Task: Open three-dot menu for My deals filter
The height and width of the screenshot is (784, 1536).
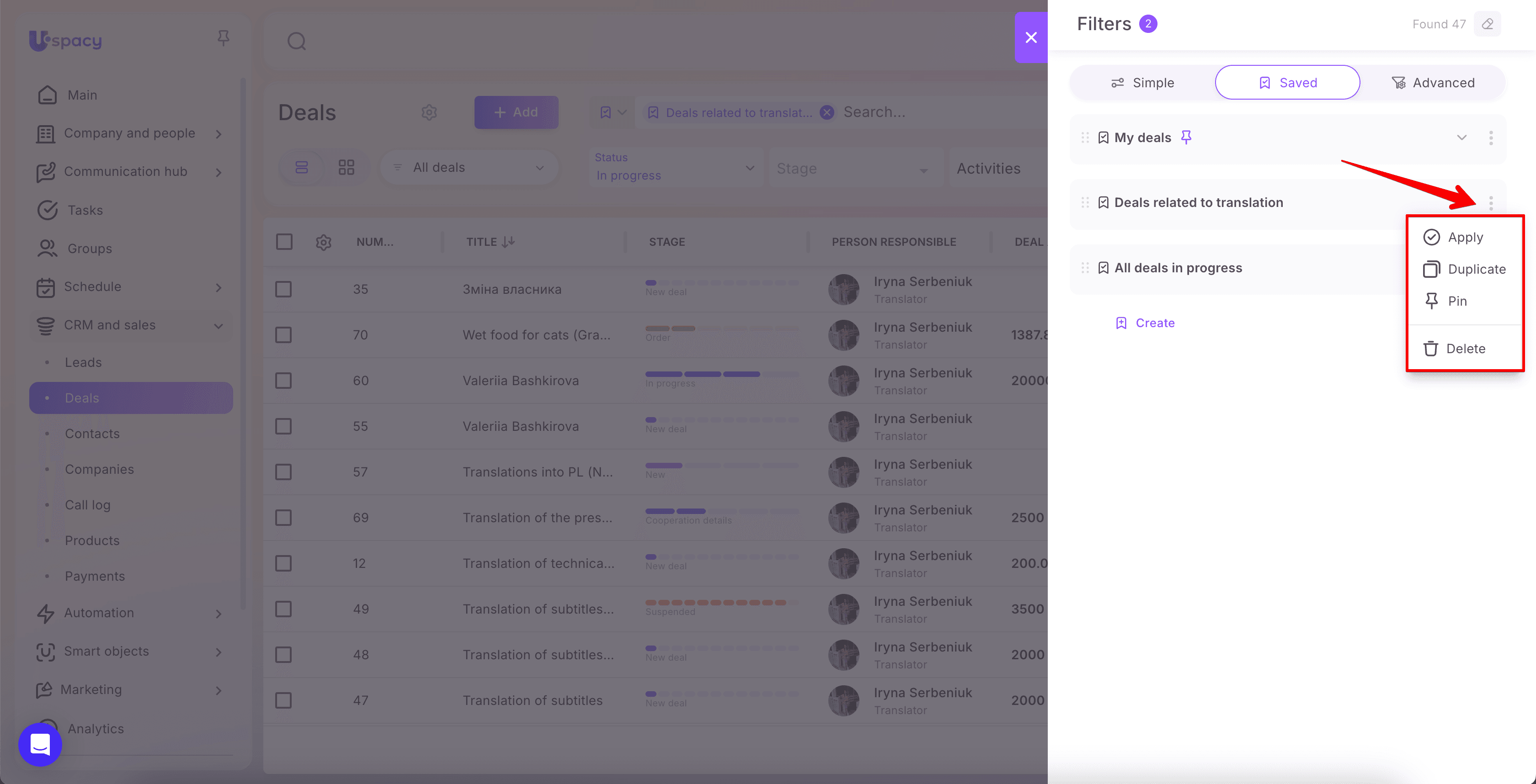Action: [1491, 138]
